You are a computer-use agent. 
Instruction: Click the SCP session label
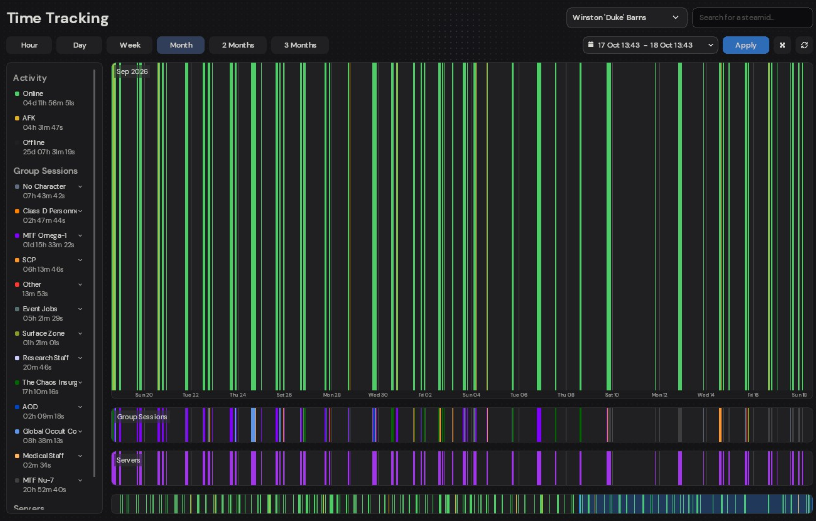click(29, 260)
